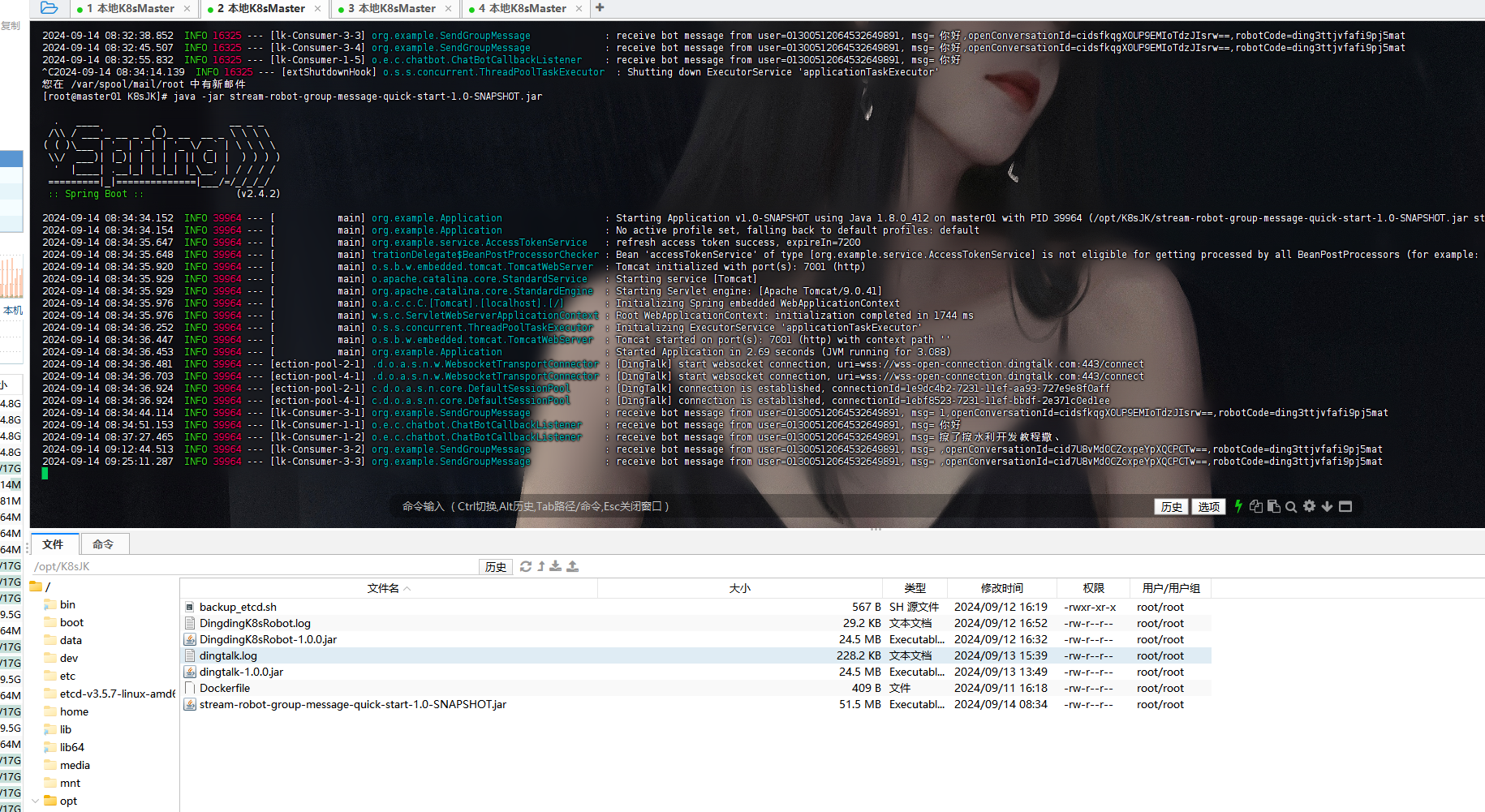Sort files by 修改时间 column header
This screenshot has height=812, width=1485.
1002,588
